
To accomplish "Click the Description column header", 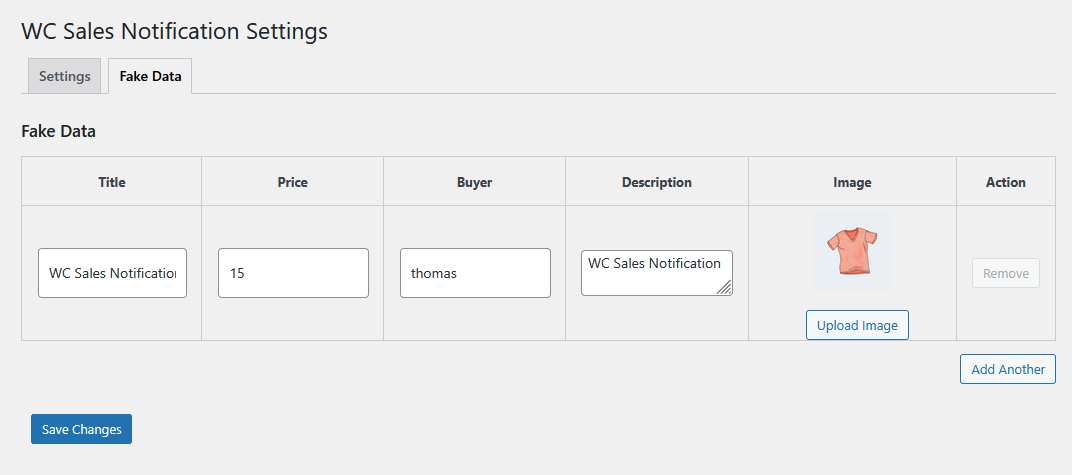I will pos(657,182).
